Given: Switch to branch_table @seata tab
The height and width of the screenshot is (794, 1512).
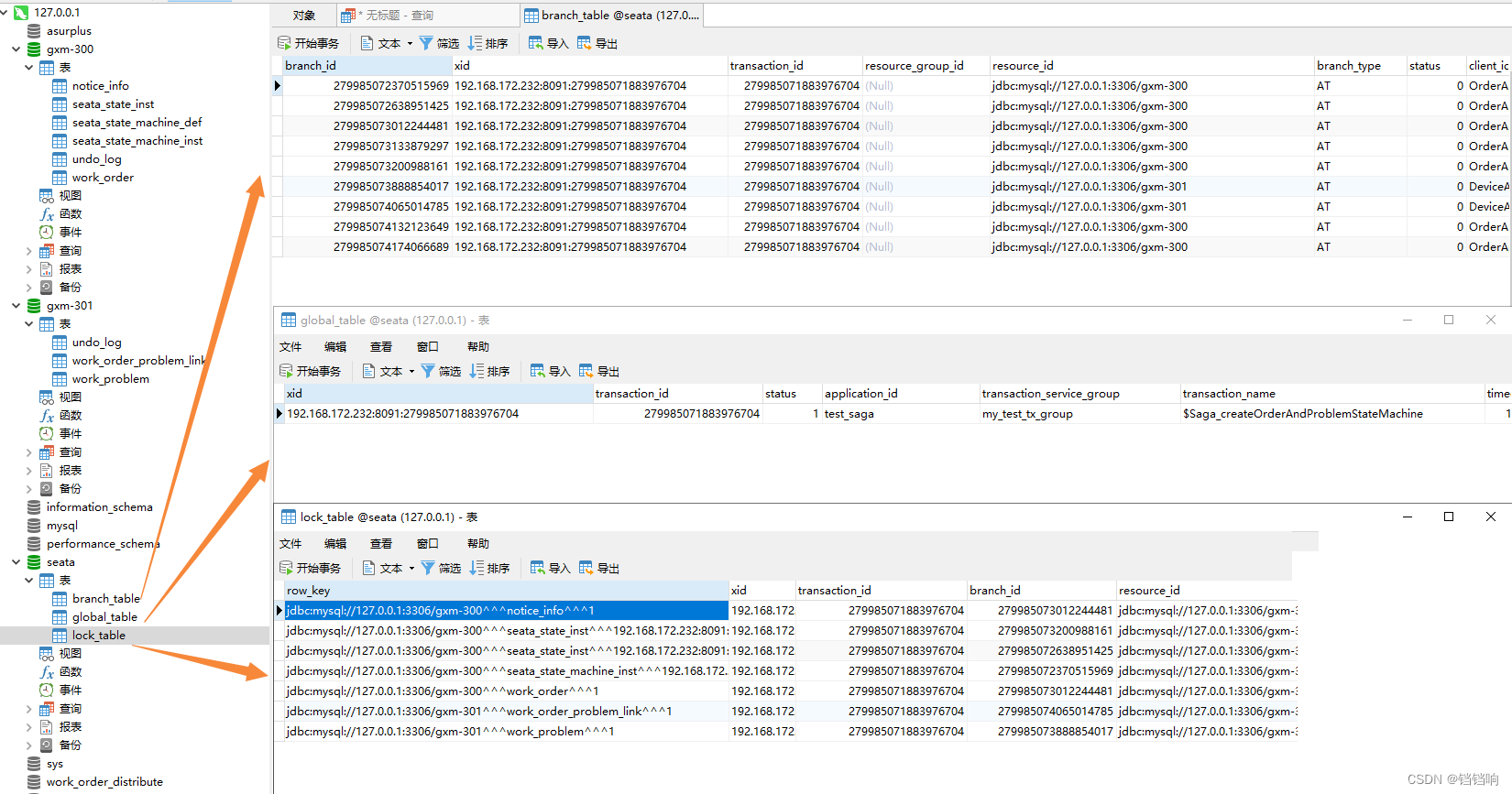Looking at the screenshot, I should coord(611,16).
